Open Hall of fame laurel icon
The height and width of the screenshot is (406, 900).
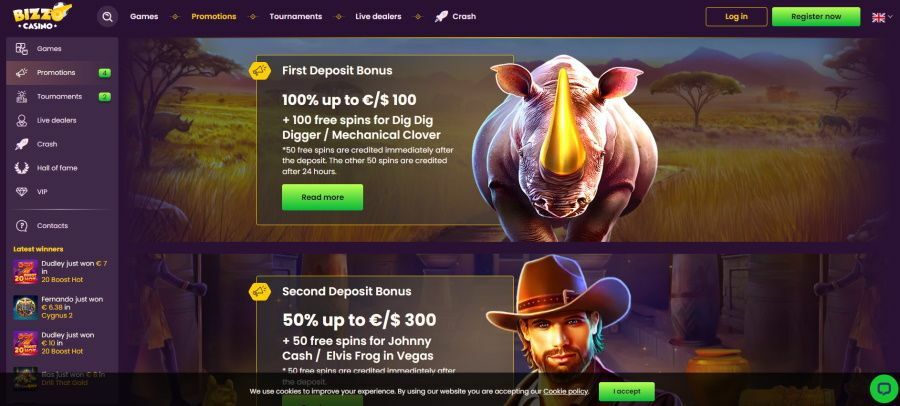(22, 168)
